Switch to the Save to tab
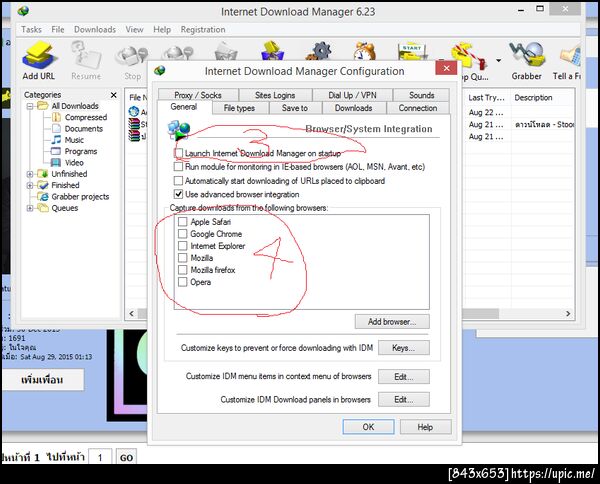The width and height of the screenshot is (600, 484). (x=295, y=108)
